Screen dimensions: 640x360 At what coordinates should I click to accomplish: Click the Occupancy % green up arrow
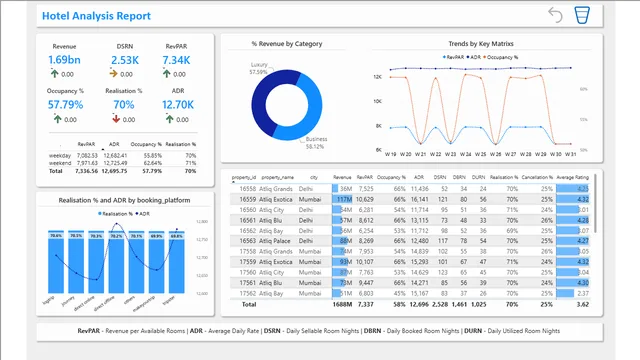(58, 119)
